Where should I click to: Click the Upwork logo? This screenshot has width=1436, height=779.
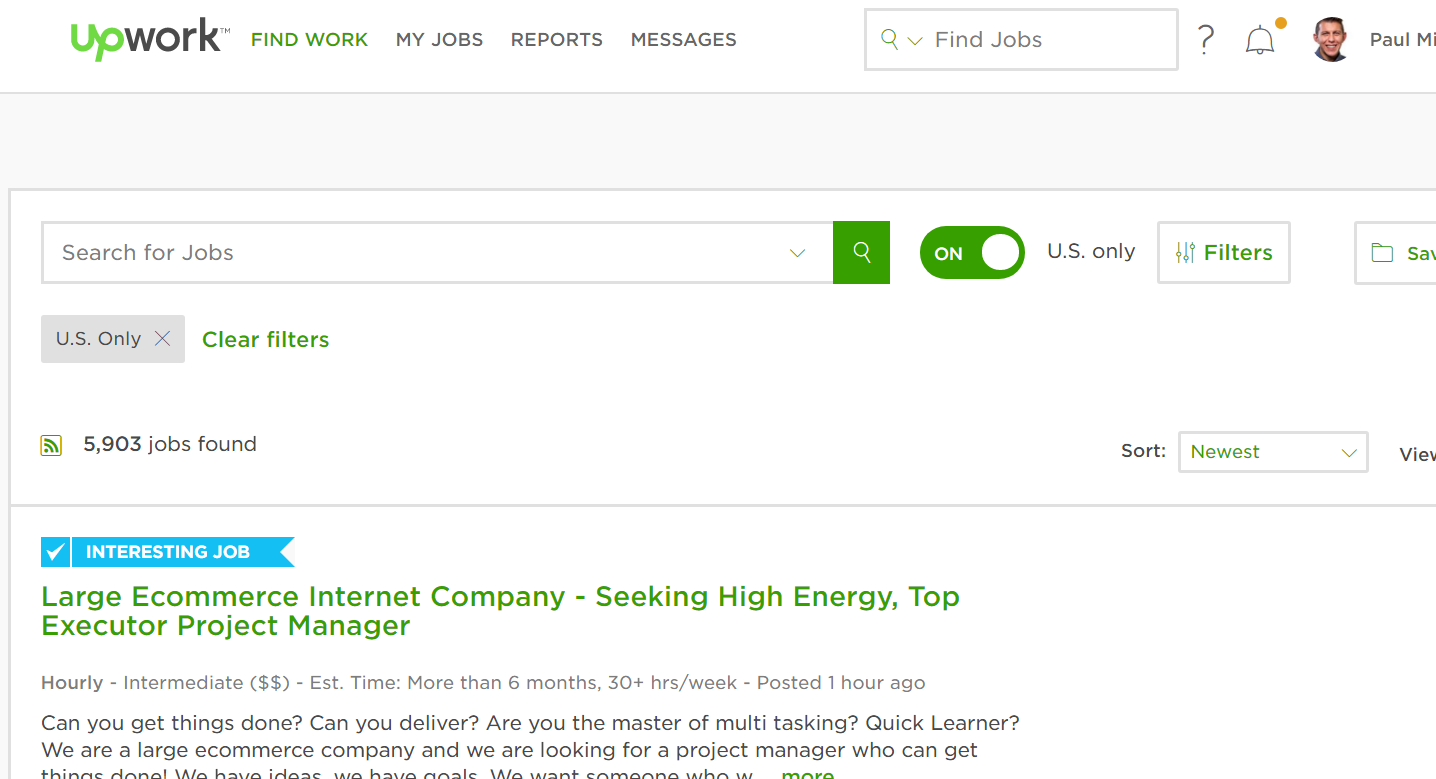click(x=150, y=39)
